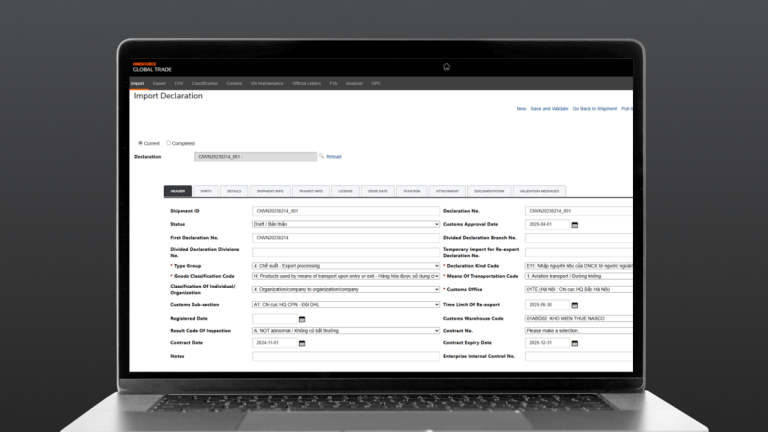768x432 pixels.
Task: Open the Shipment Info tab
Action: pyautogui.click(x=270, y=190)
